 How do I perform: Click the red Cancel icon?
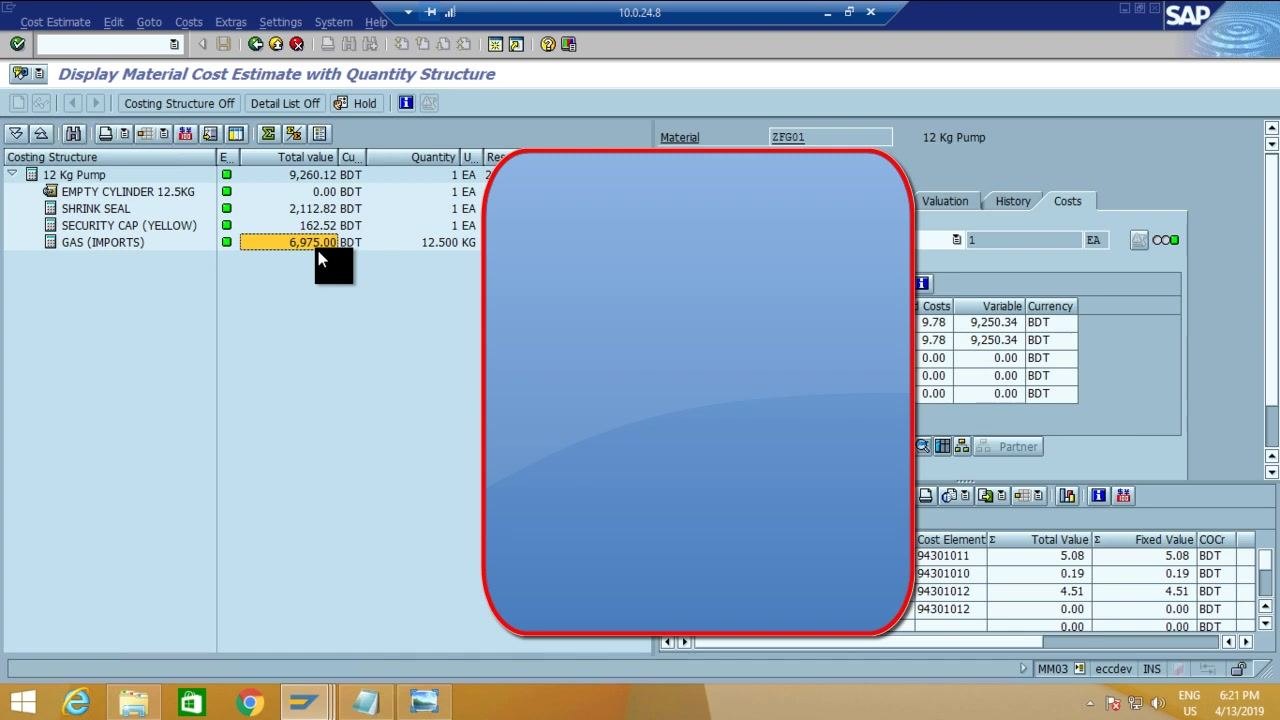[297, 44]
